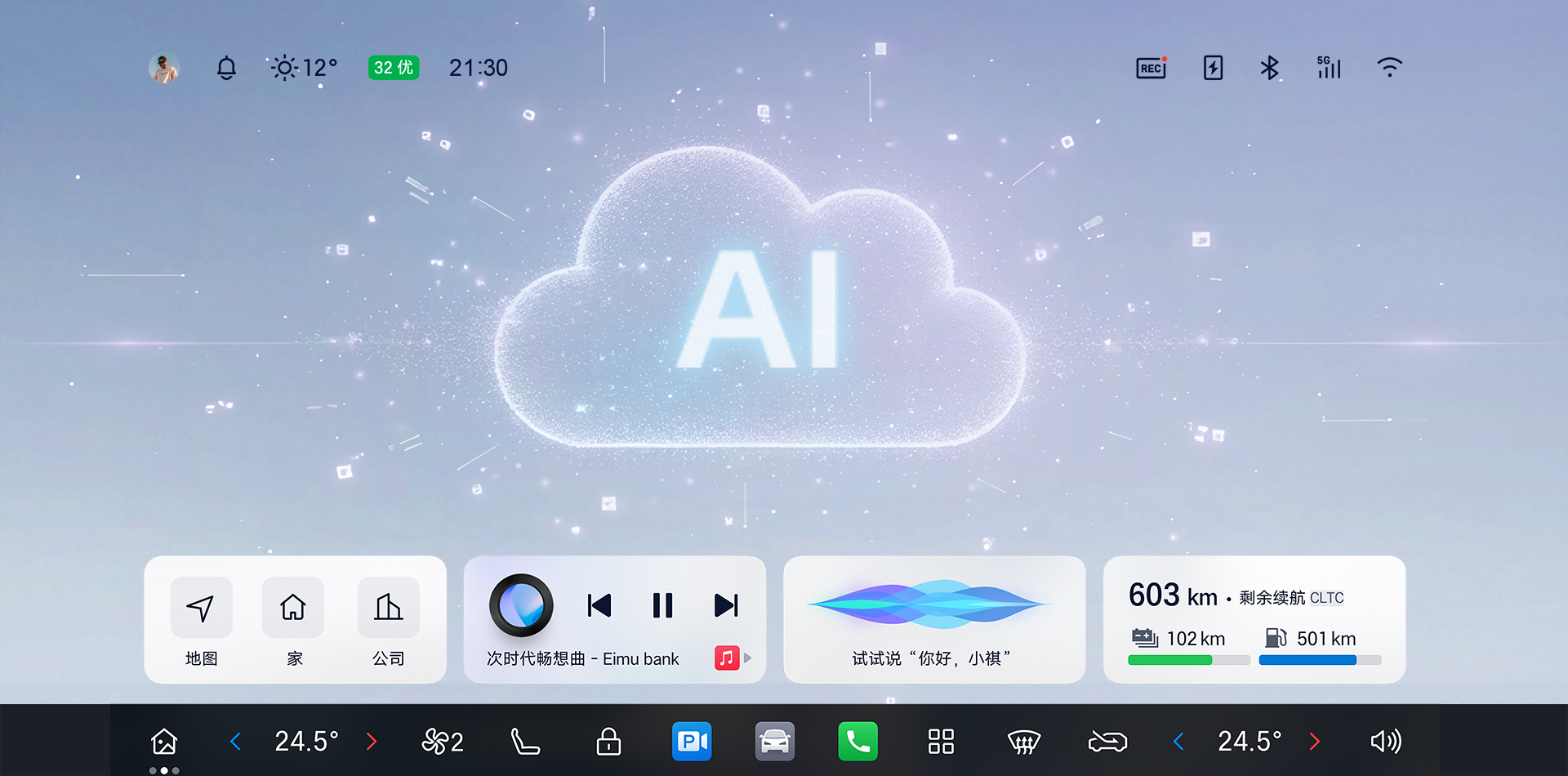Toggle the door lock
The height and width of the screenshot is (776, 1568).
(608, 741)
